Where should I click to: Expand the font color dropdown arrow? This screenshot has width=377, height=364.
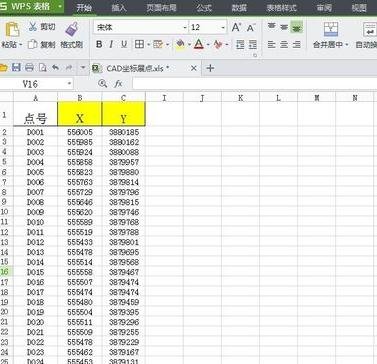click(208, 44)
